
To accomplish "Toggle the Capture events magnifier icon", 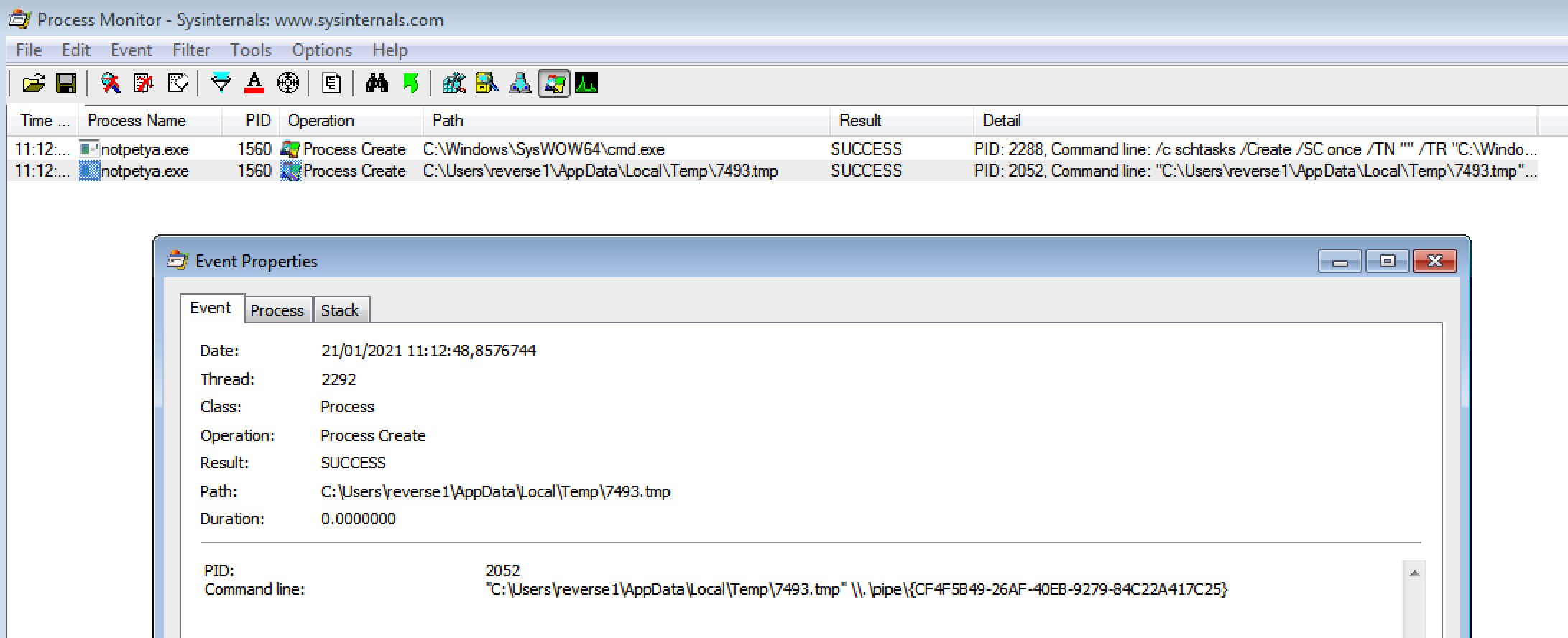I will click(110, 84).
